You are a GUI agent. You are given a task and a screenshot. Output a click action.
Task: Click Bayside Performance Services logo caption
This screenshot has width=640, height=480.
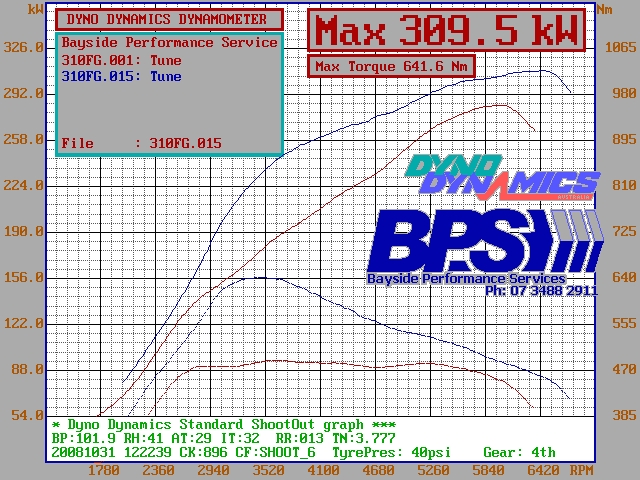click(466, 279)
